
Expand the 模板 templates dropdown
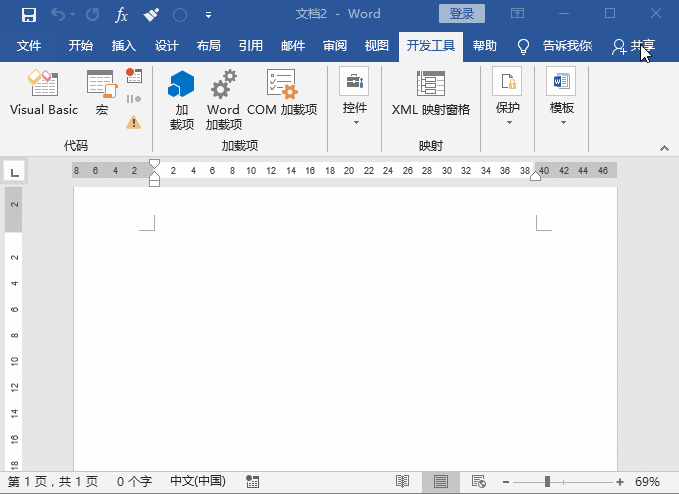[x=561, y=98]
